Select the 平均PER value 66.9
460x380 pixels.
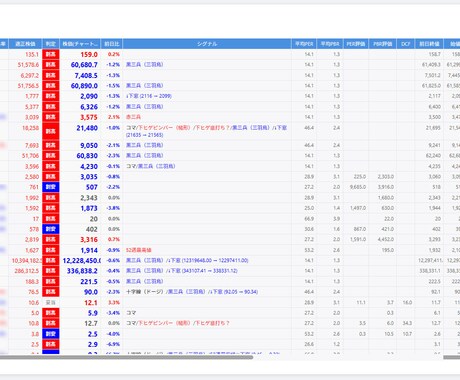click(309, 219)
